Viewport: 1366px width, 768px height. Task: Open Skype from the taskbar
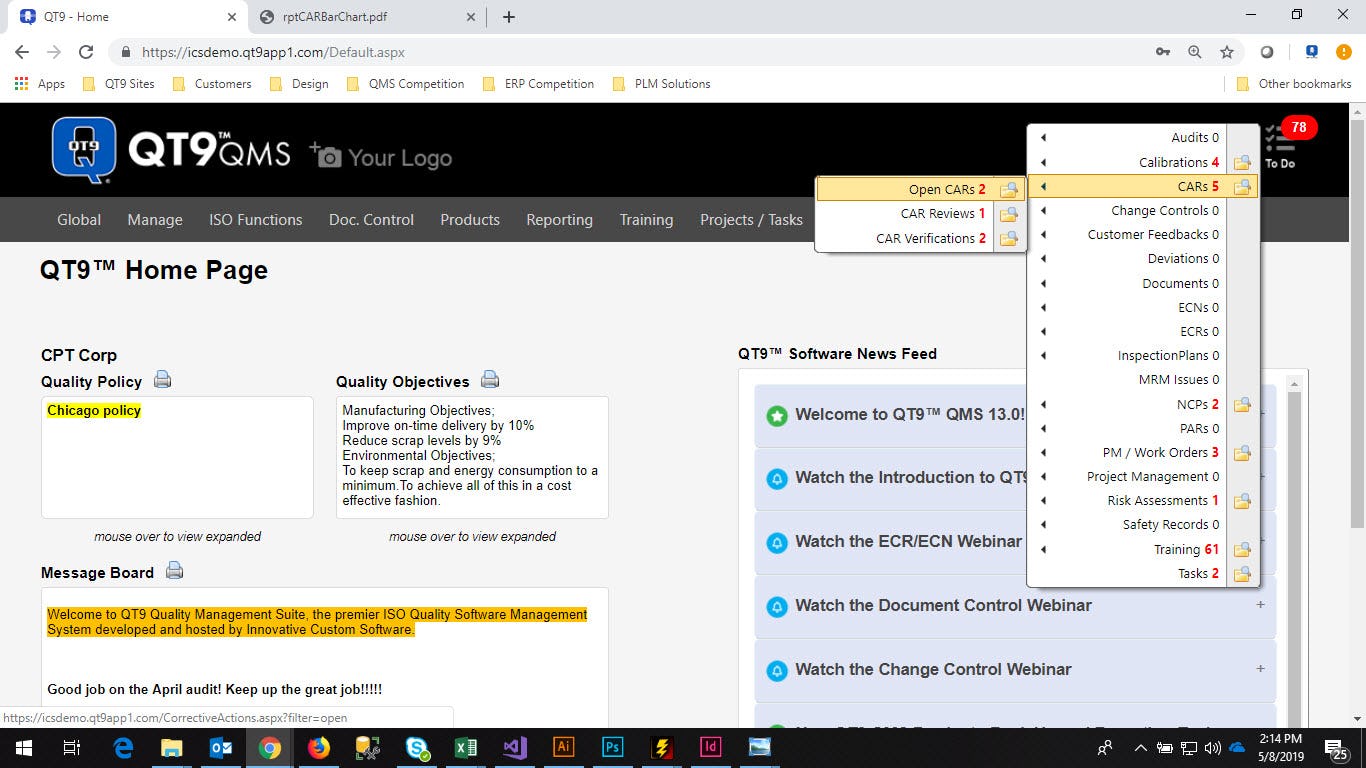(x=417, y=747)
